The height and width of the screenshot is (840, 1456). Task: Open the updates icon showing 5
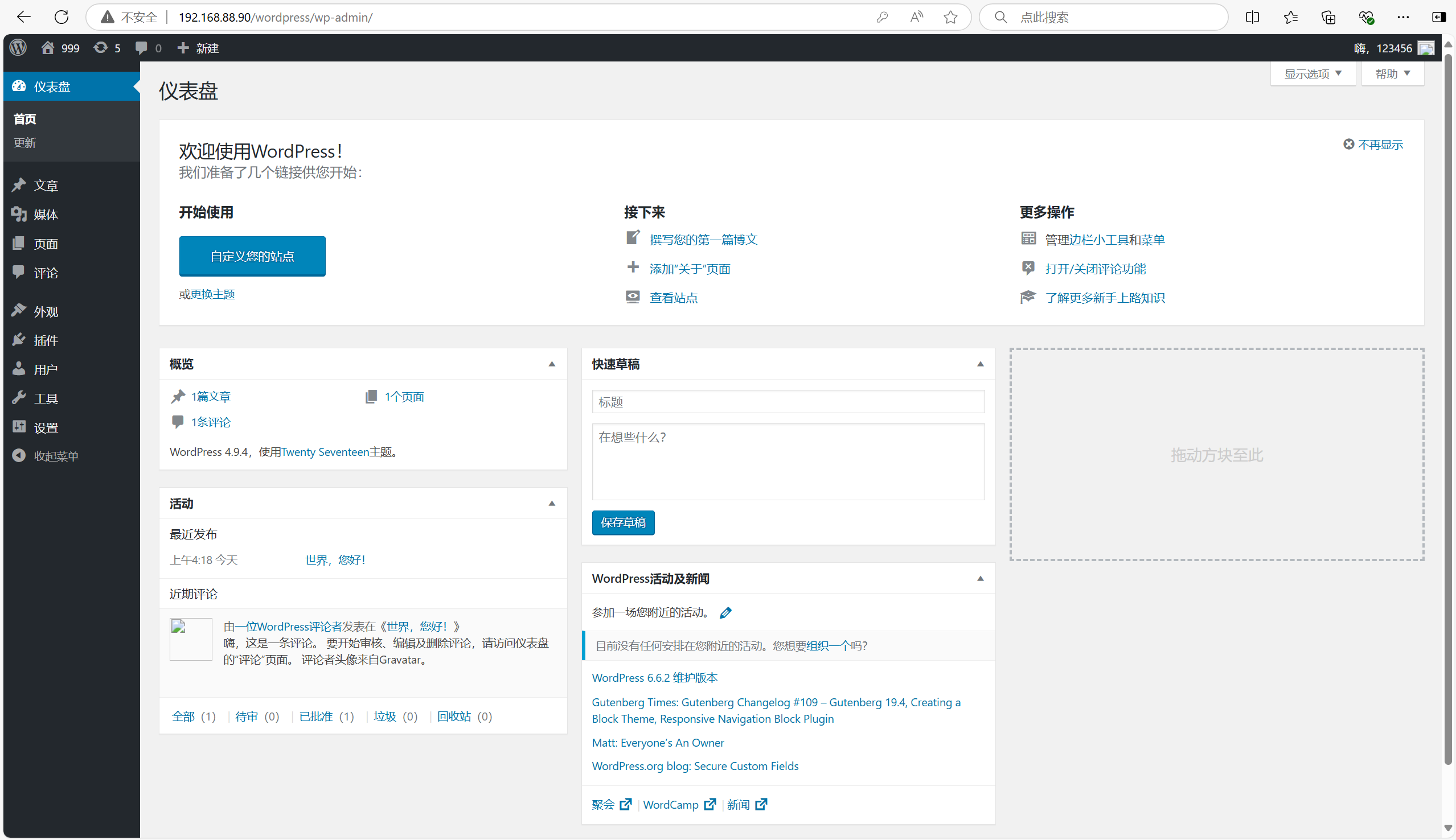108,48
